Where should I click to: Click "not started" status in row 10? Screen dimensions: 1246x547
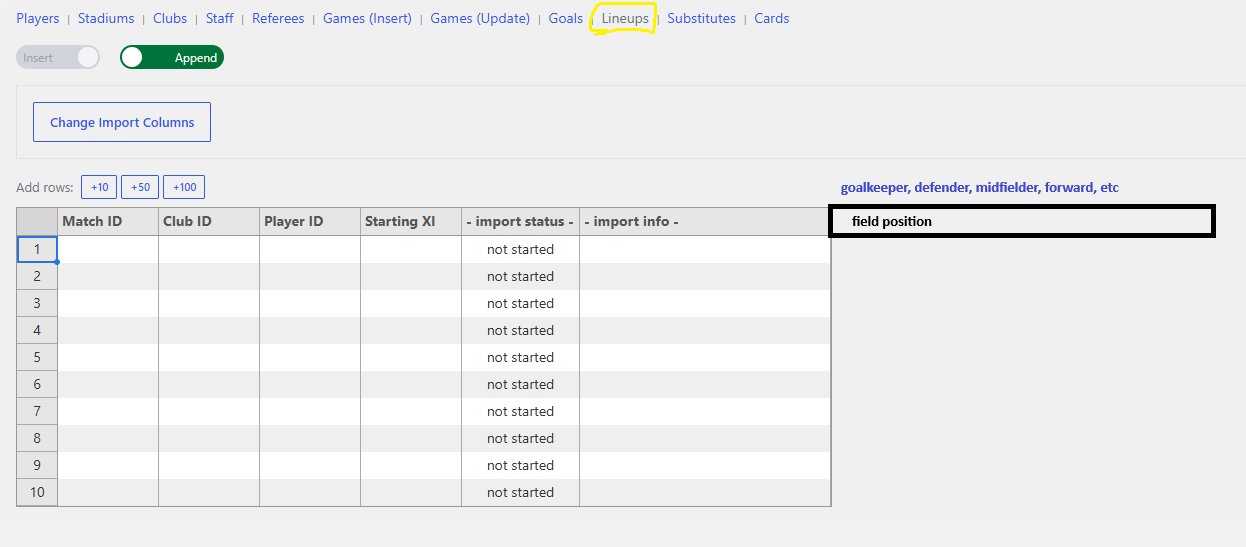tap(520, 492)
